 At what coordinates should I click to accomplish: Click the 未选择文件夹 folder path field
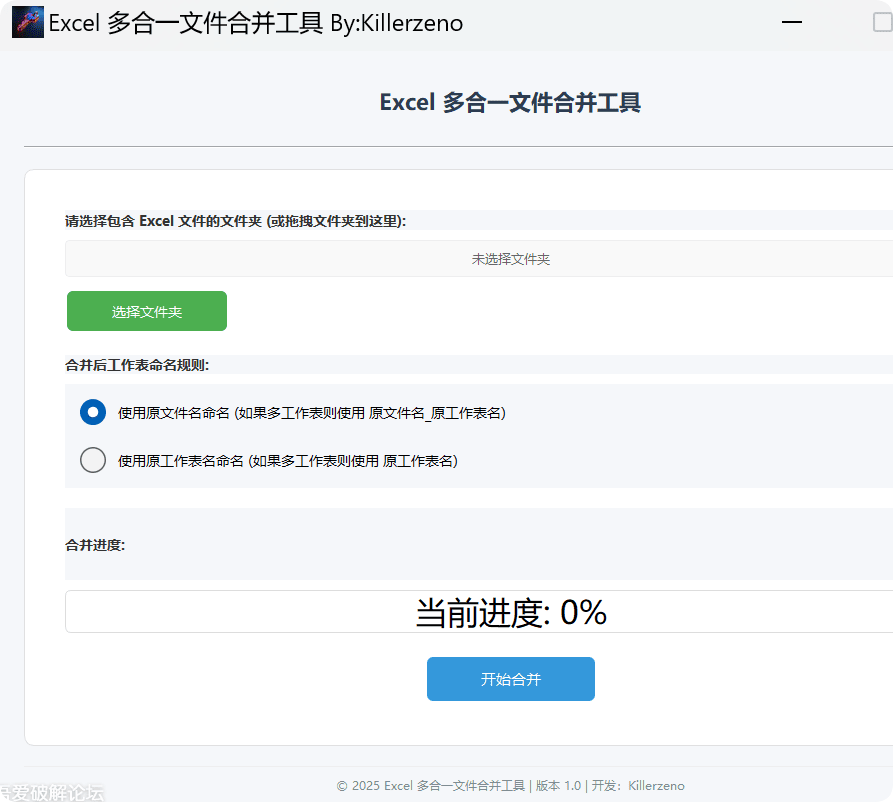479,259
